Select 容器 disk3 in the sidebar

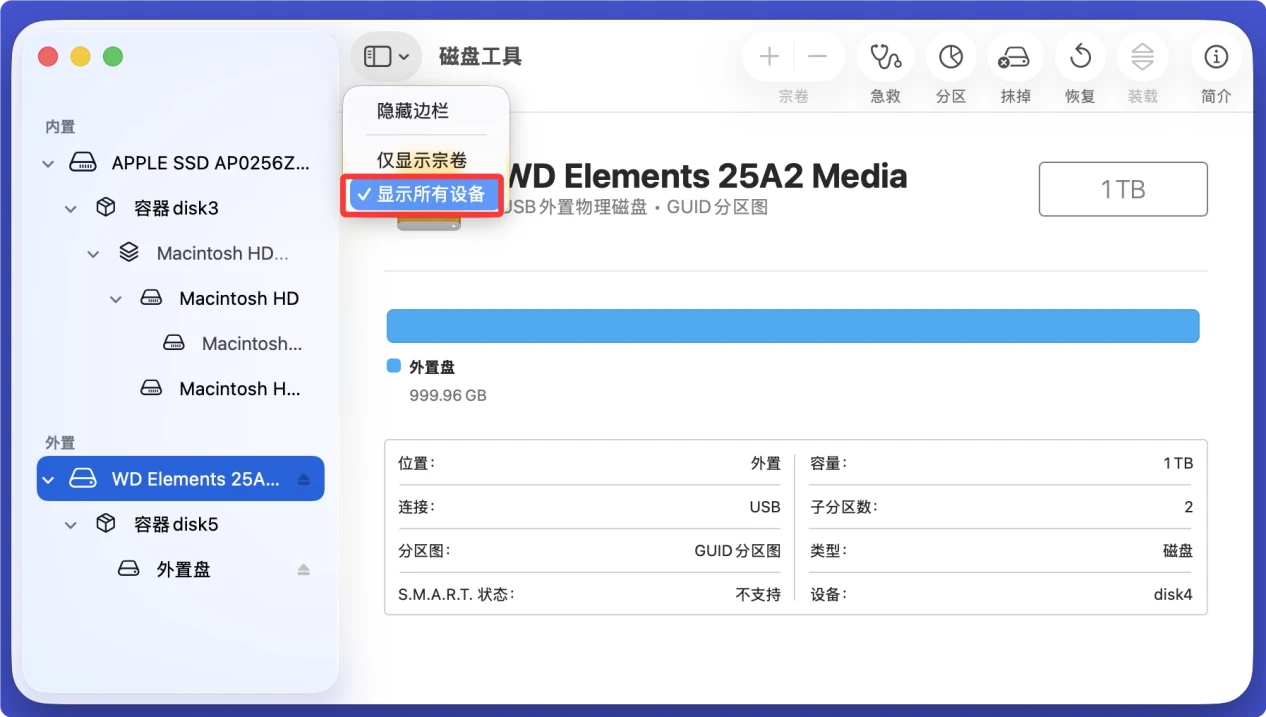181,208
